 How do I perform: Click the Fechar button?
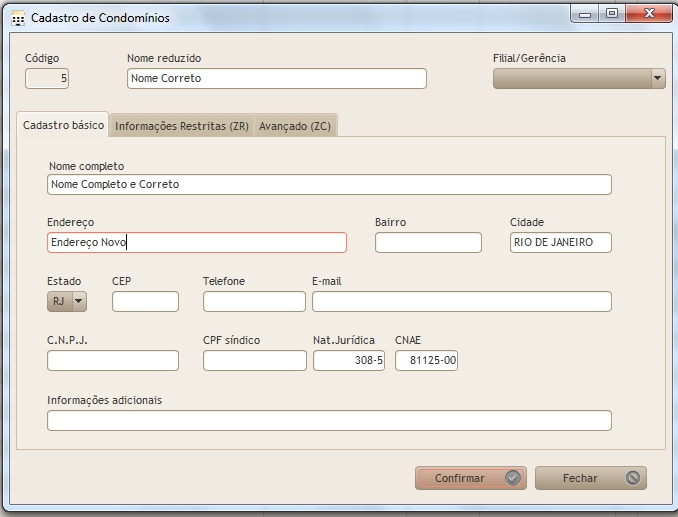pos(590,478)
